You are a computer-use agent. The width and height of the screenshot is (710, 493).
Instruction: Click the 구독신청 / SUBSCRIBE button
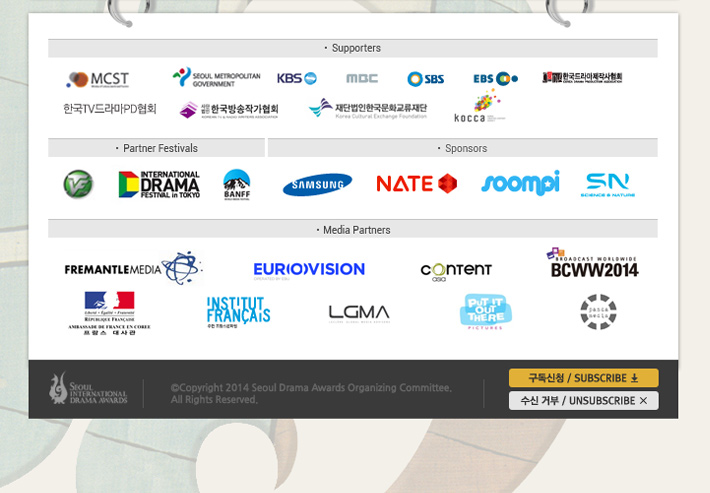584,378
